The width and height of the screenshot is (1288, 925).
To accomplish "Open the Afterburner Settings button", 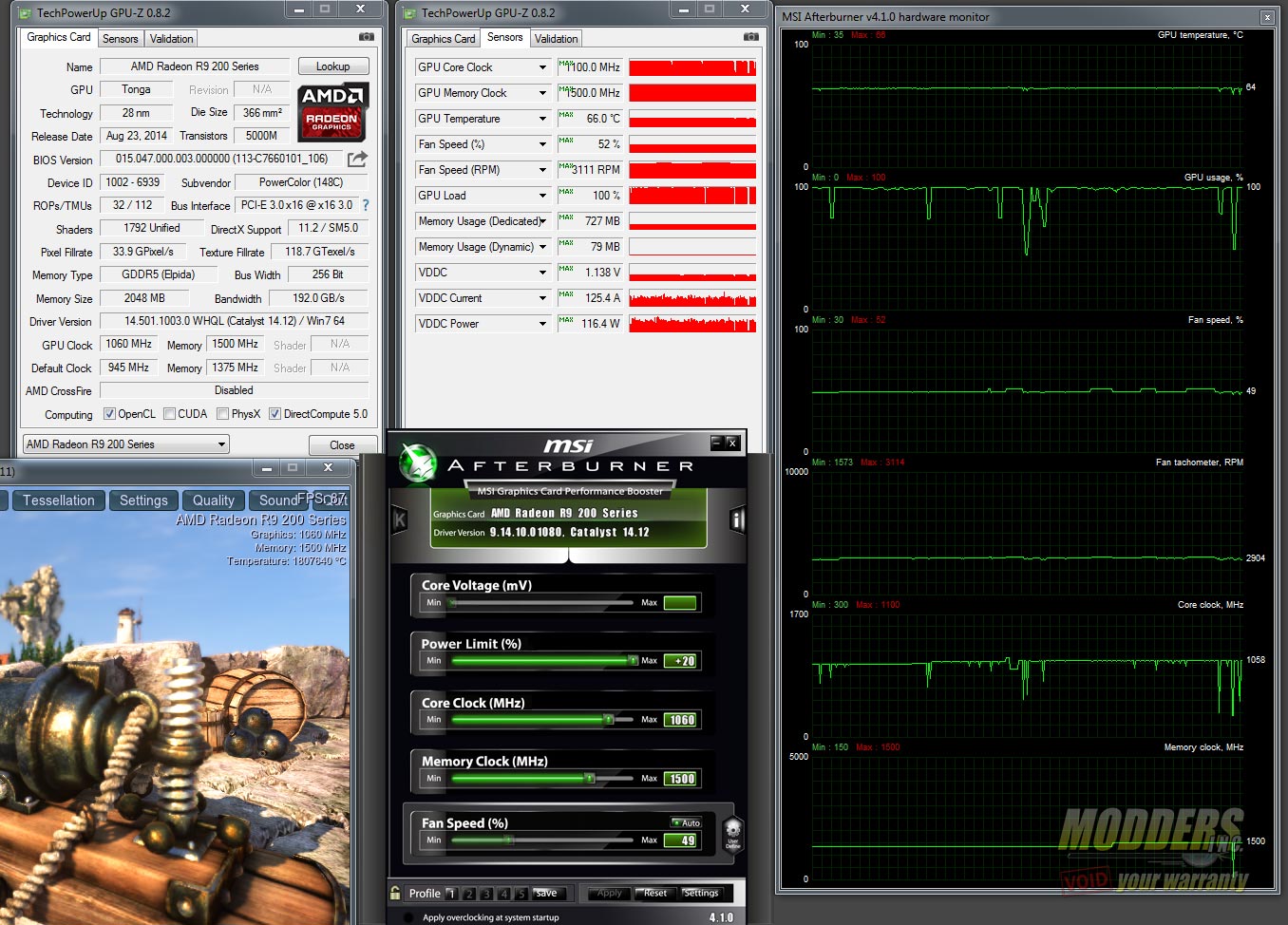I will (x=702, y=894).
